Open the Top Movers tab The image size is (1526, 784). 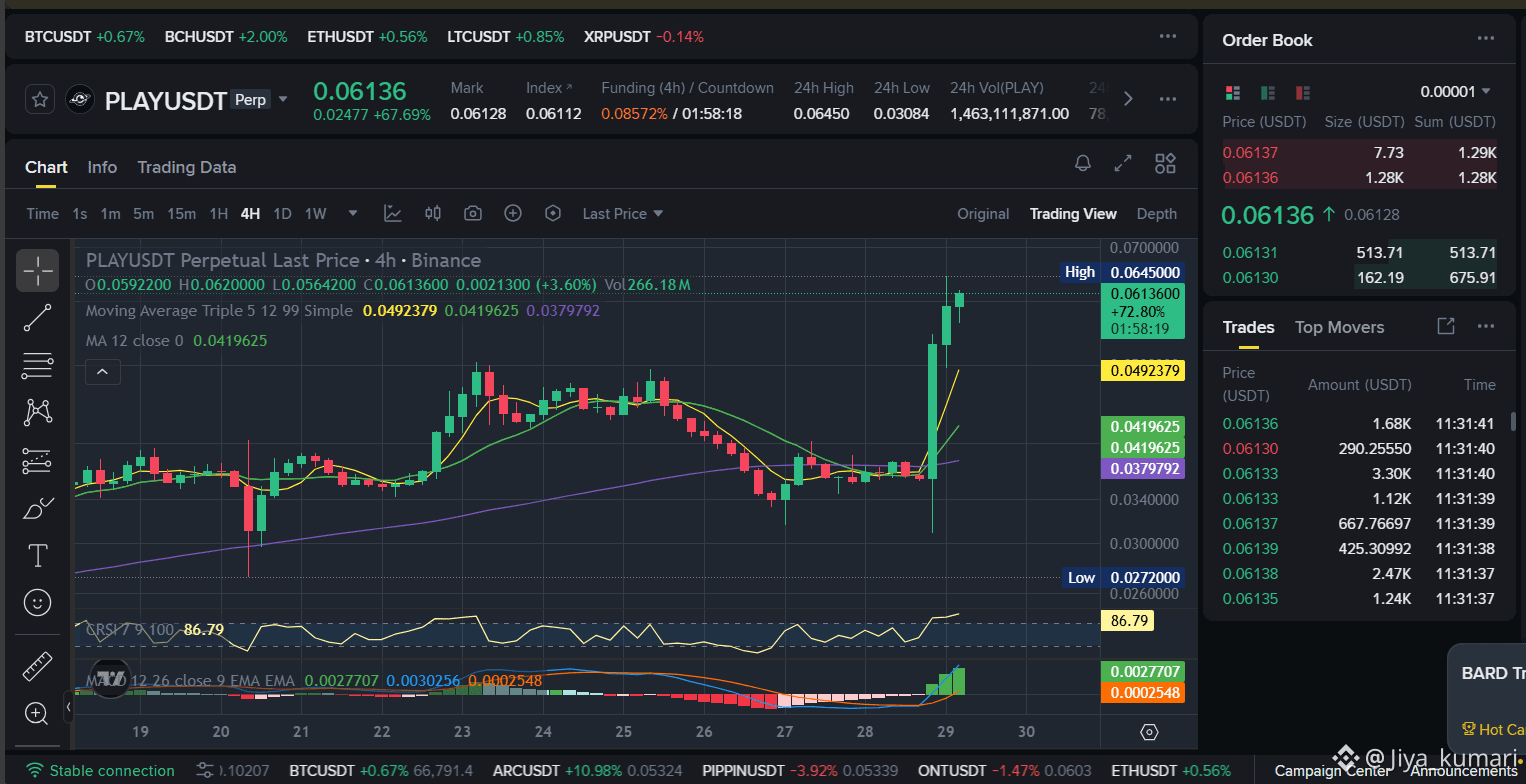pos(1339,327)
